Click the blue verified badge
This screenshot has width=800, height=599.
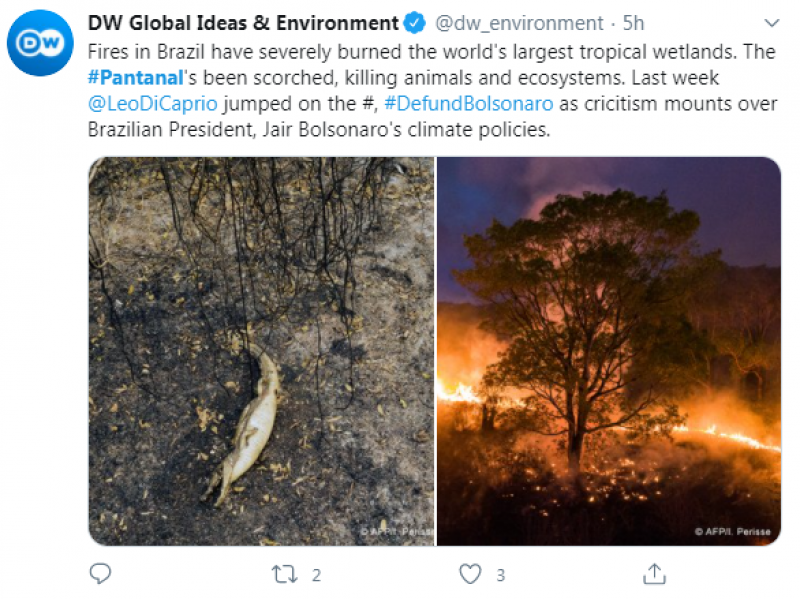416,23
